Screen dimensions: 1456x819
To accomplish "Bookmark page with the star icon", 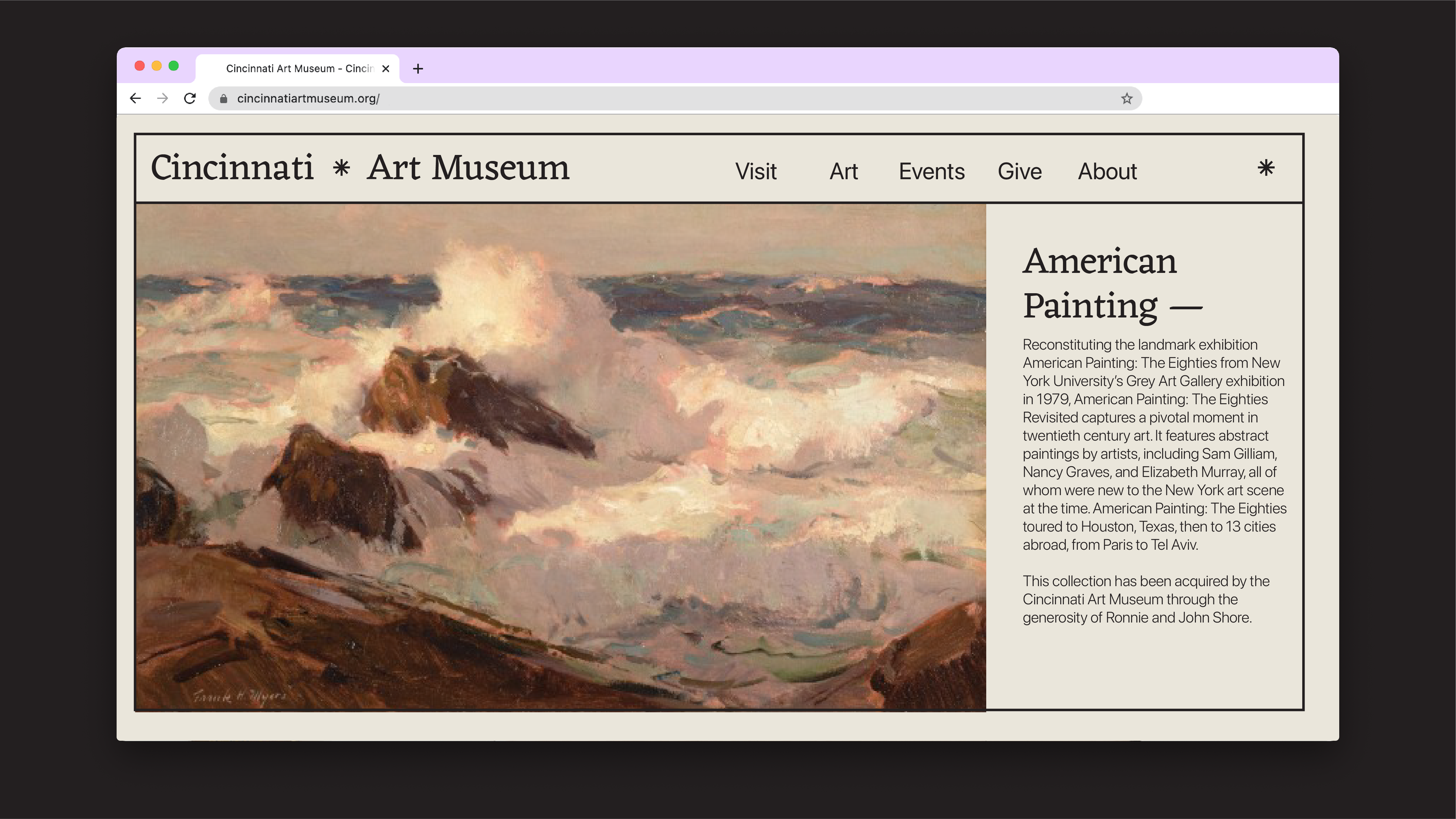I will (1126, 98).
